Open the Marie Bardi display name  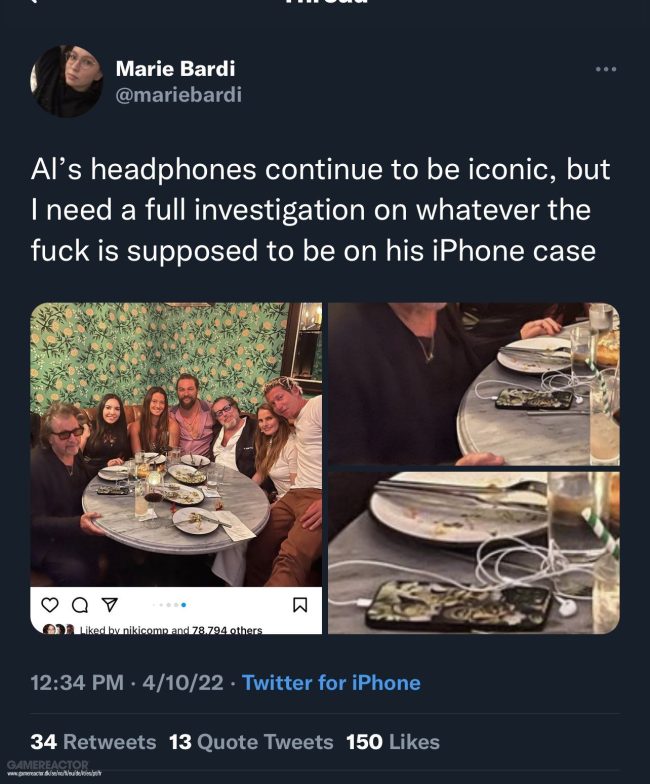pyautogui.click(x=175, y=68)
